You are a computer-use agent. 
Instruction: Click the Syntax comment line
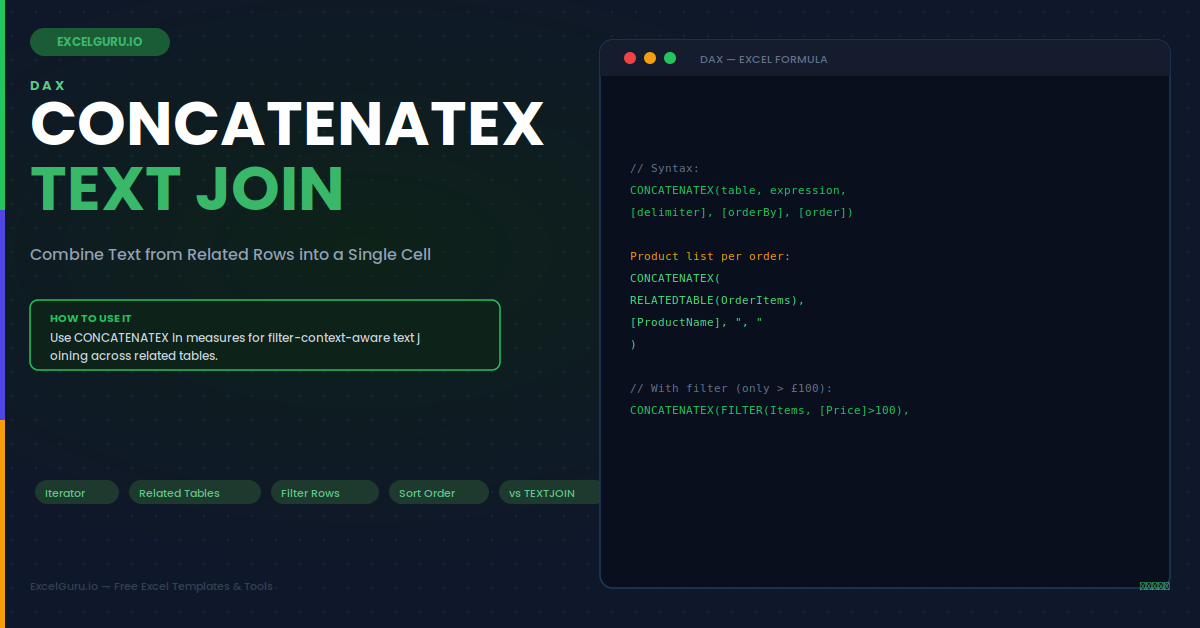point(665,168)
